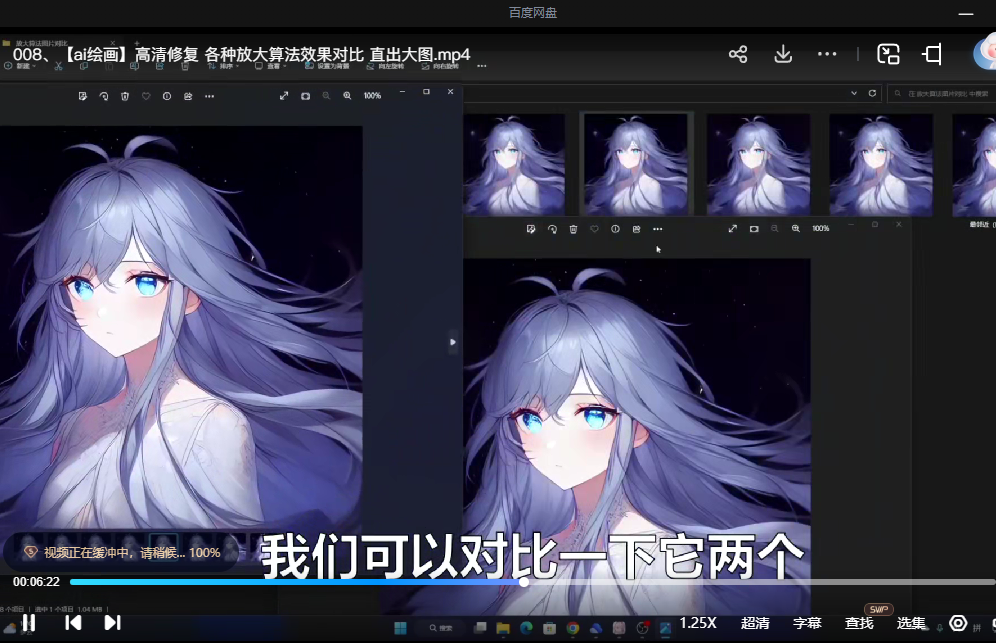Click the share/print icon in right viewer
This screenshot has height=643, width=996.
click(636, 229)
